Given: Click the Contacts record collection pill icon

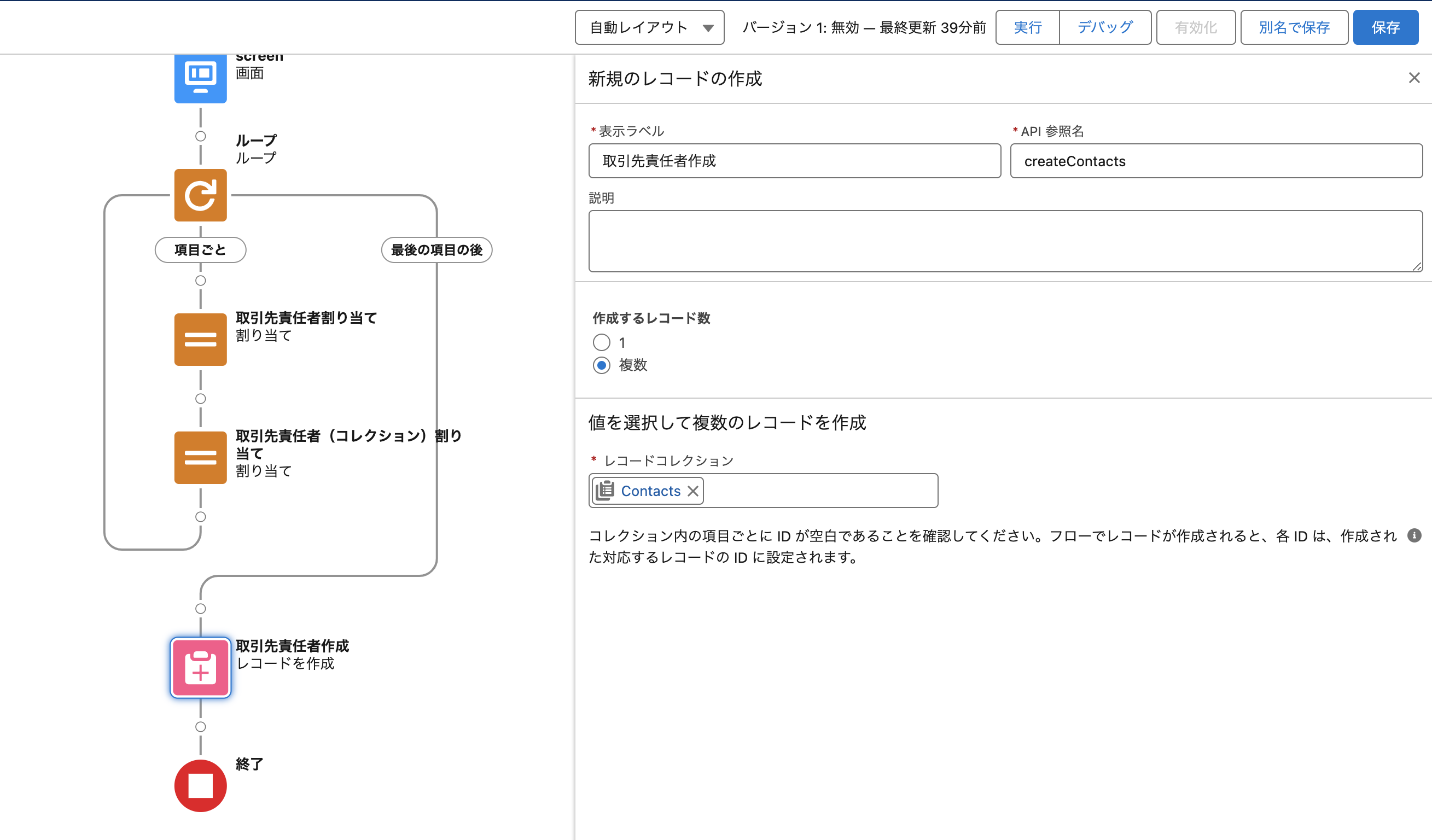Looking at the screenshot, I should 605,490.
